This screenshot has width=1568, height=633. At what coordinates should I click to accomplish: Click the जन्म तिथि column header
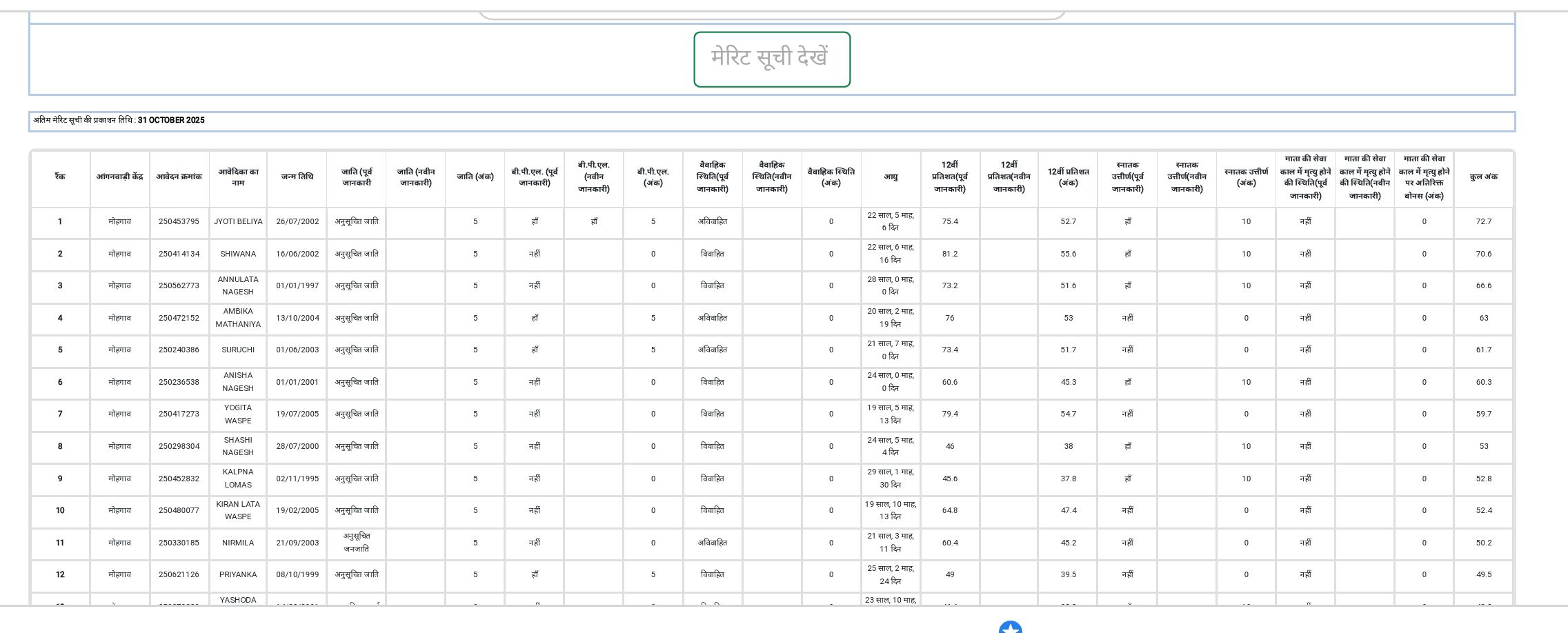tap(297, 177)
